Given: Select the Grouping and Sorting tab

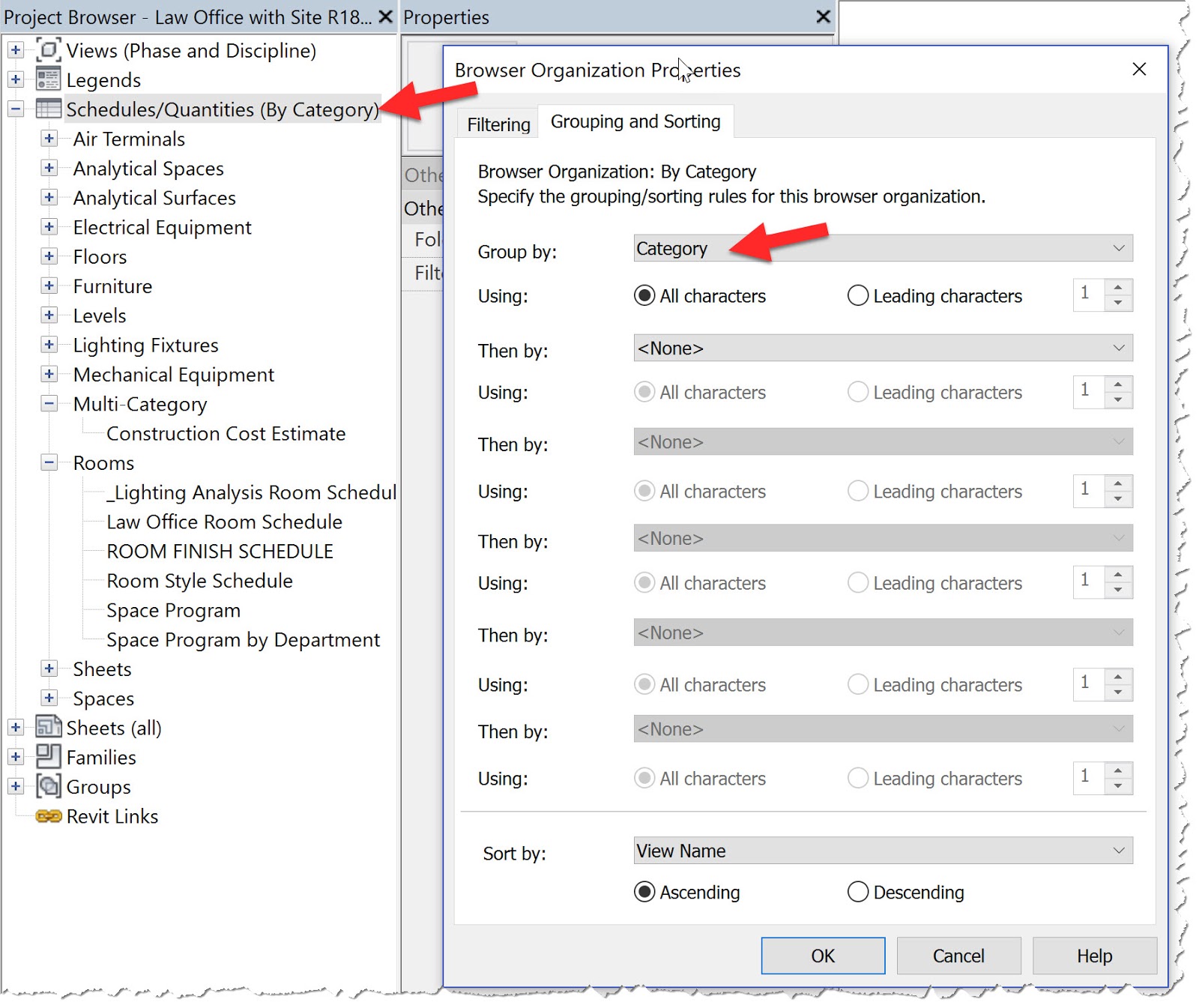Looking at the screenshot, I should (635, 121).
